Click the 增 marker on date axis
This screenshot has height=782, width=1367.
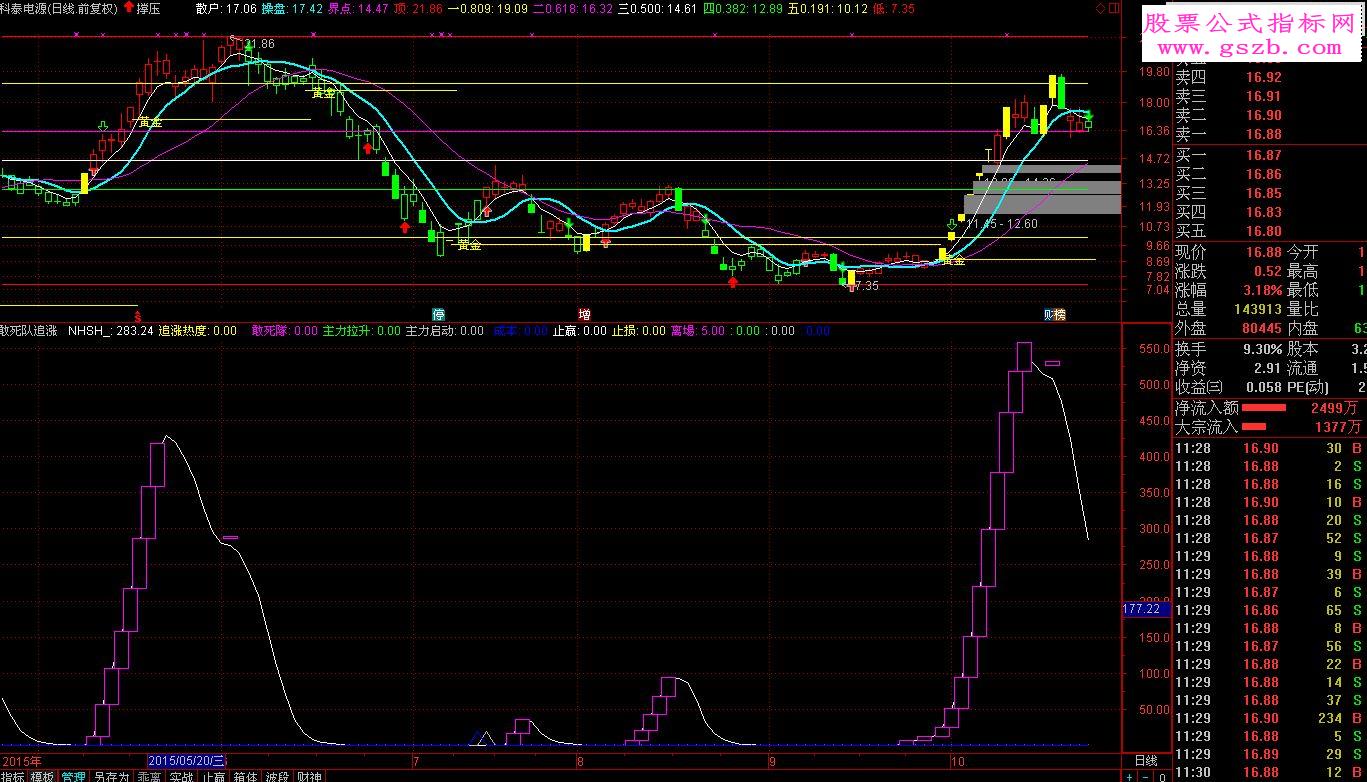tap(584, 313)
